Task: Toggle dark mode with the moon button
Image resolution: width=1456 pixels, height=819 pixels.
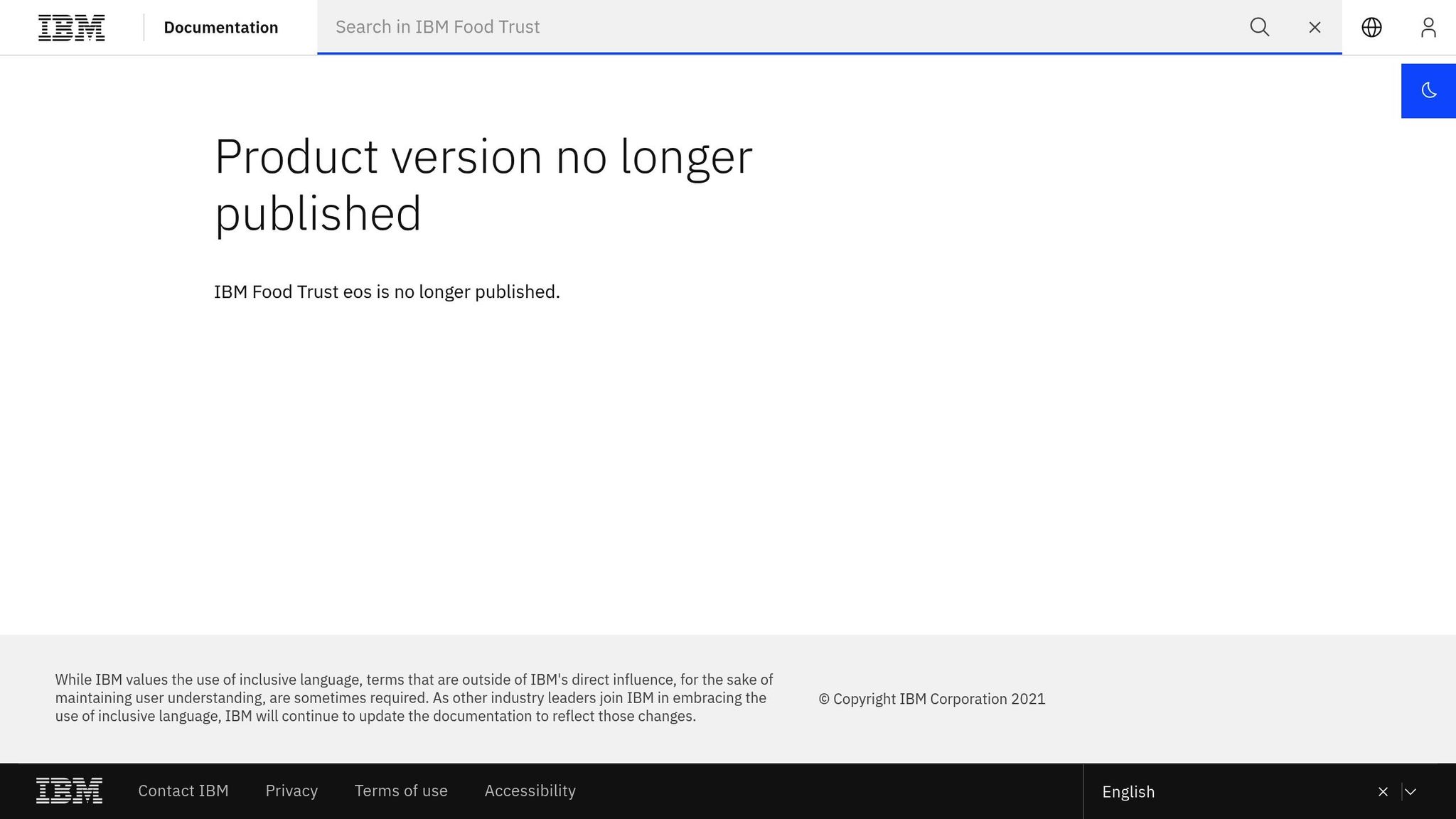Action: (x=1428, y=91)
